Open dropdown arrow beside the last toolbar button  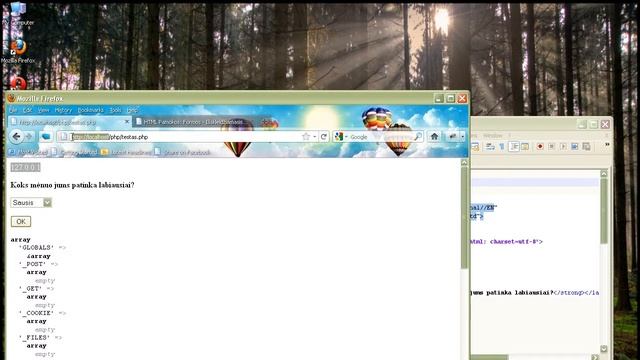pos(462,137)
